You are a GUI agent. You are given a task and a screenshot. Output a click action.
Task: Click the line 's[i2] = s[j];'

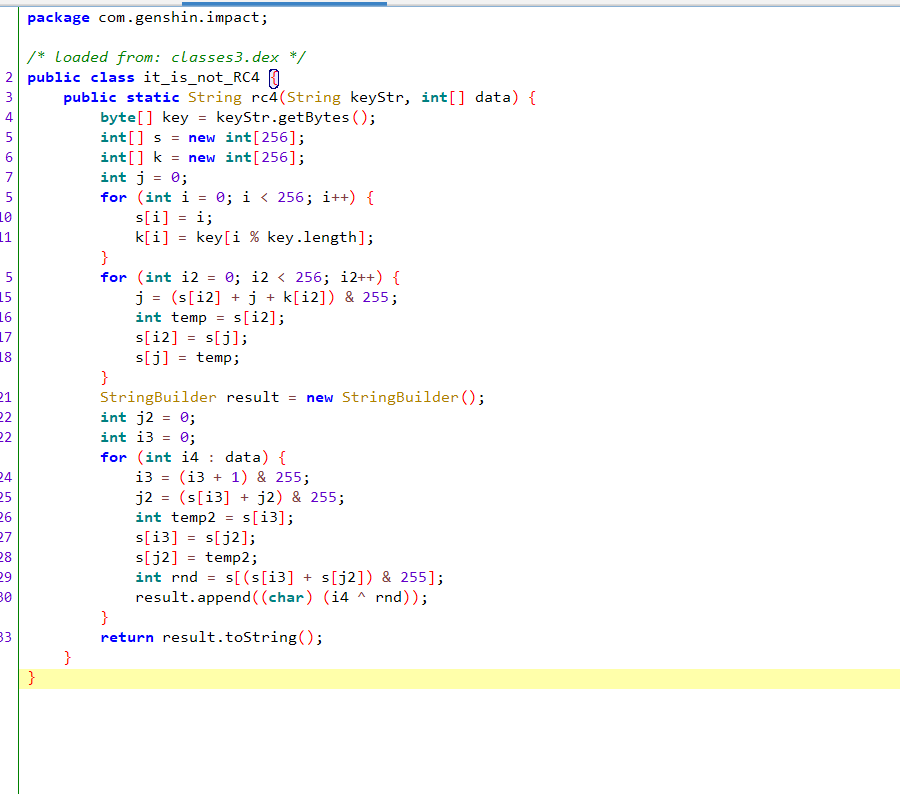click(192, 338)
